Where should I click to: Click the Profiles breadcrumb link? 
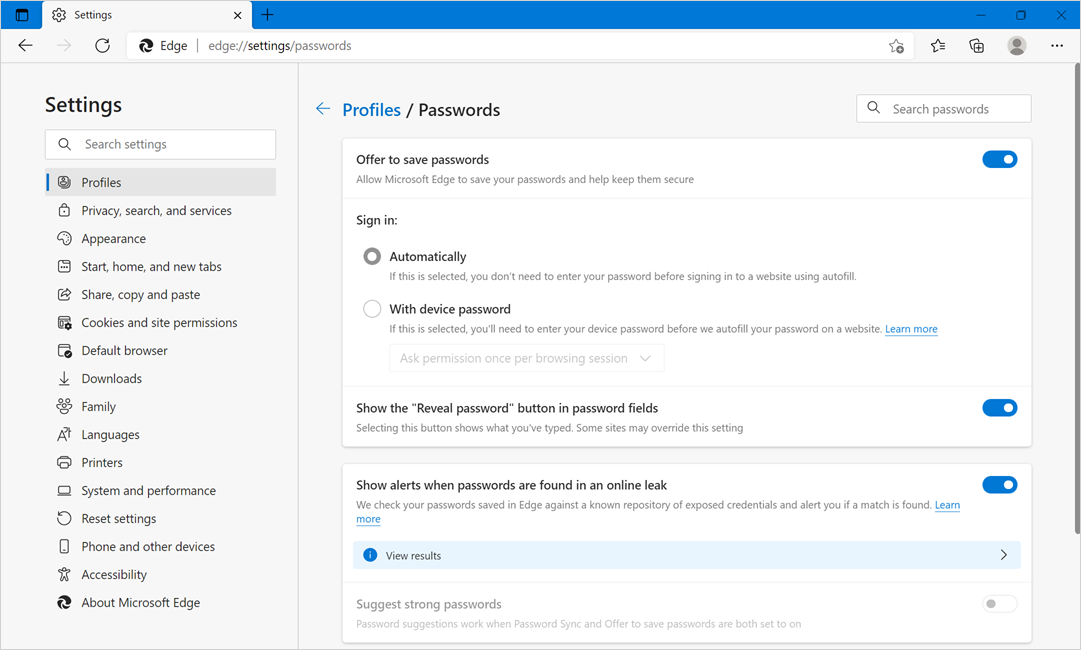[x=371, y=110]
